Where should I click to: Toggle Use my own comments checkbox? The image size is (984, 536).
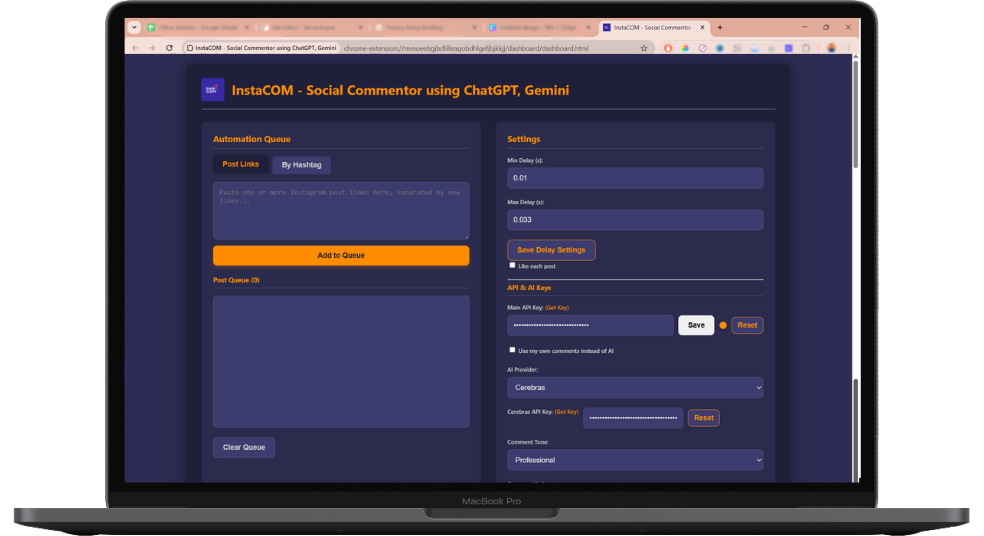point(512,350)
